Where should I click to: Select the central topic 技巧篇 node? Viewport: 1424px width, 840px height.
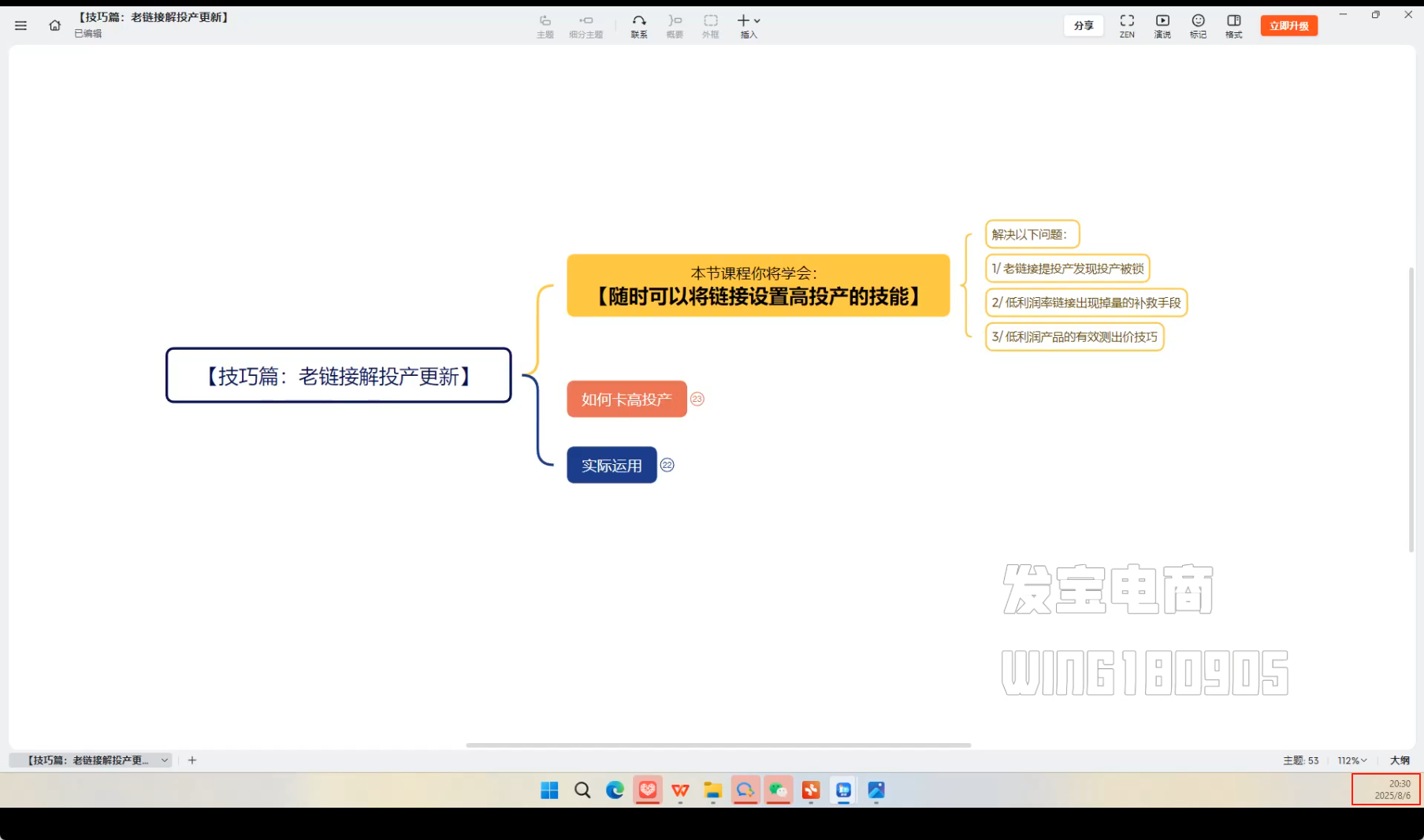coord(338,376)
